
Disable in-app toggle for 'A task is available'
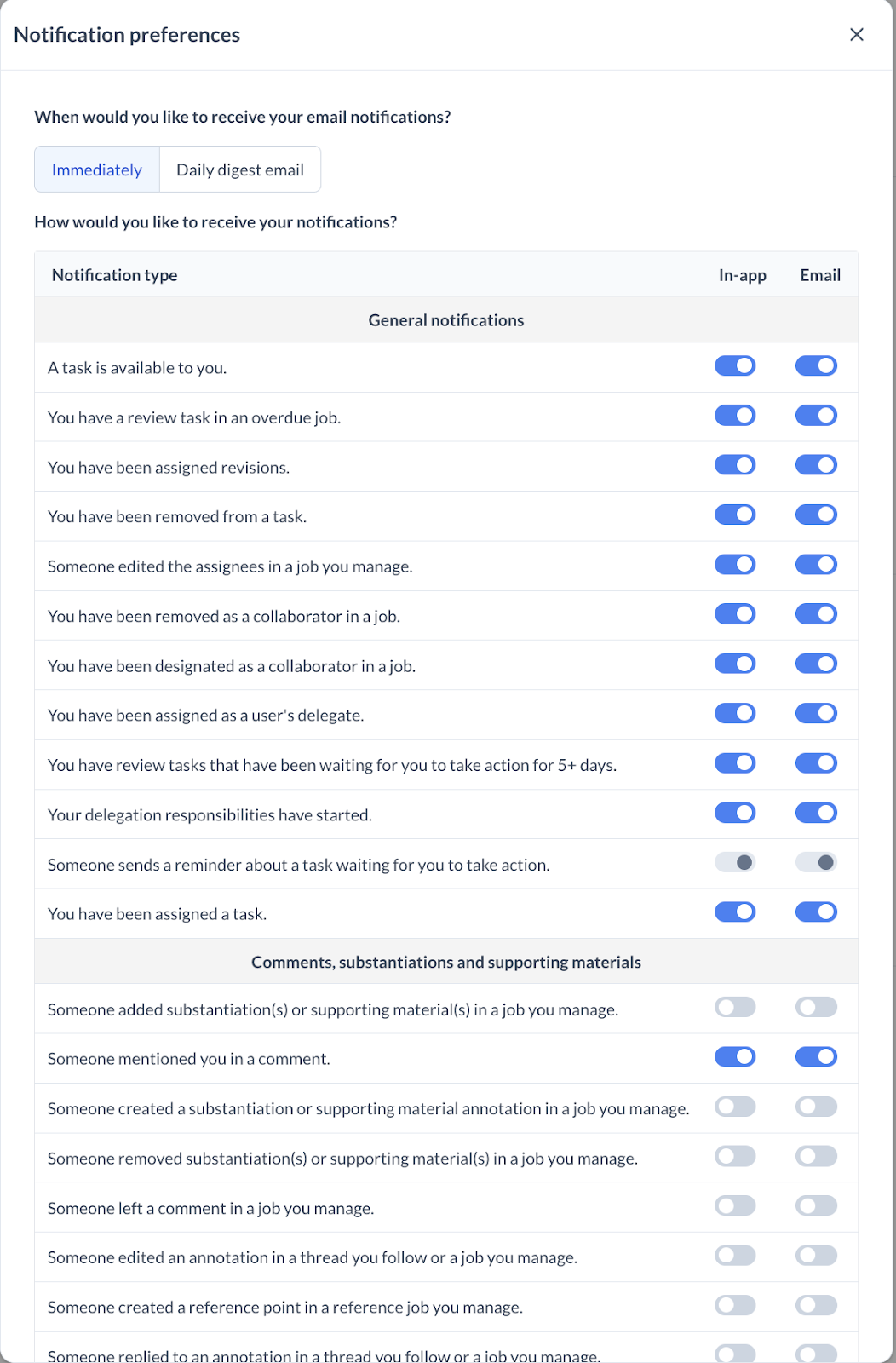click(735, 366)
